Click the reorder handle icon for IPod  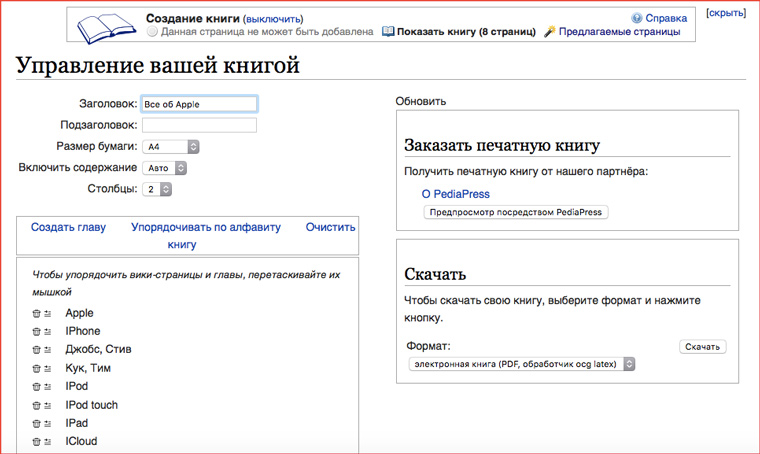point(48,387)
